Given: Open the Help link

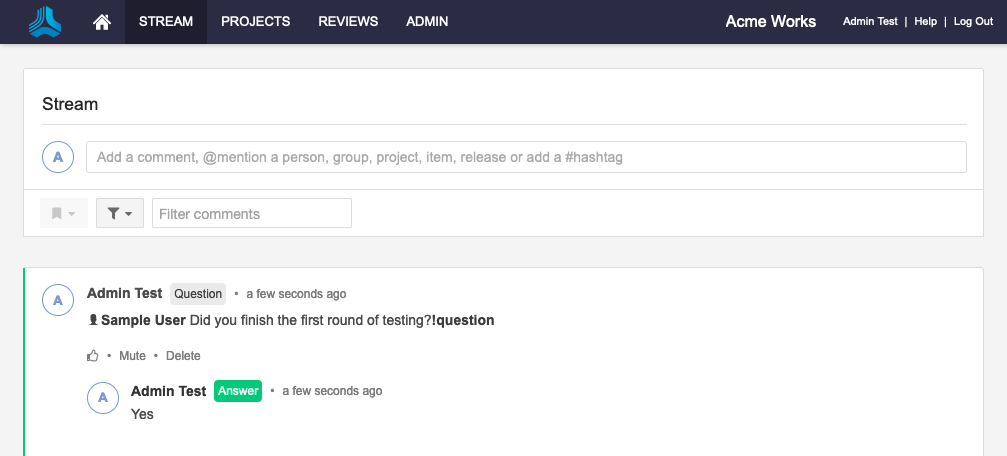Looking at the screenshot, I should 925,22.
